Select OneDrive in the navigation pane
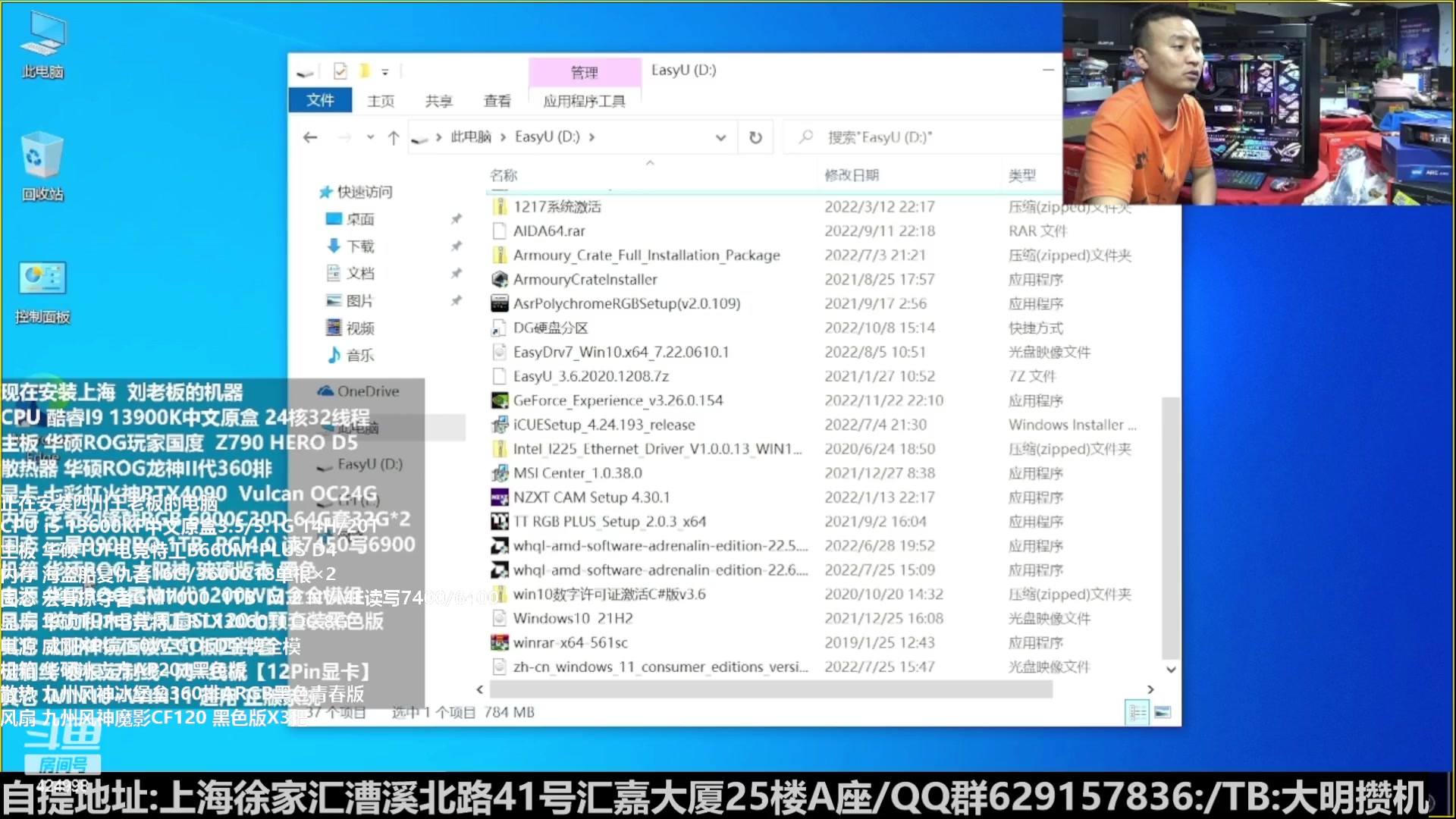The width and height of the screenshot is (1456, 819). coord(358,391)
